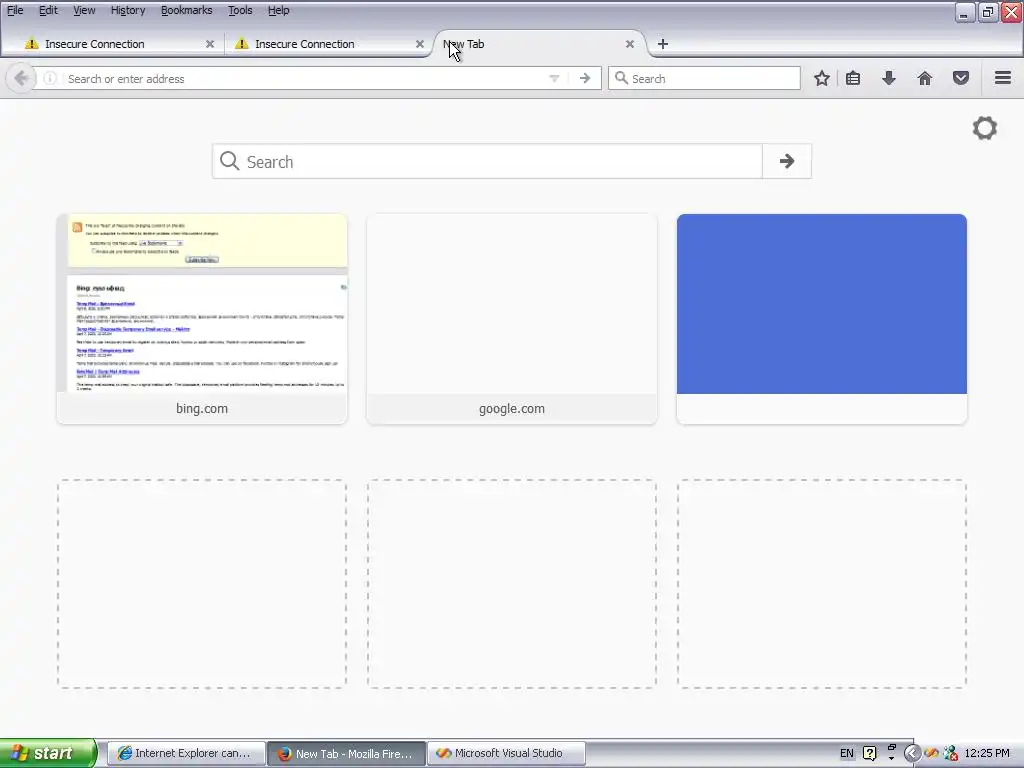
Task: Switch to Internet Explorer taskbar window
Action: (x=186, y=753)
